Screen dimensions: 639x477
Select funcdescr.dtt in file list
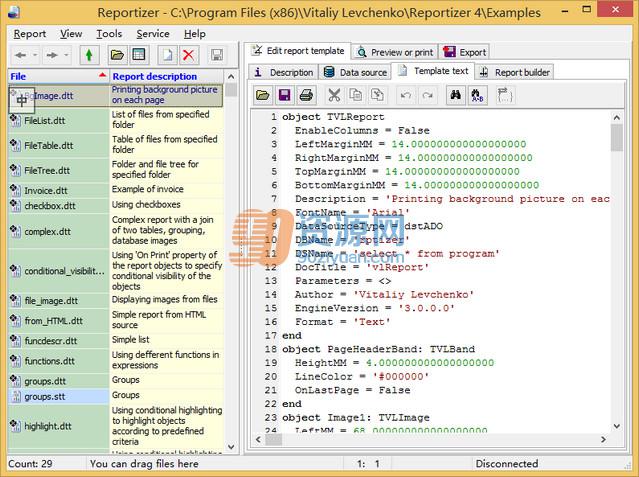[x=58, y=341]
